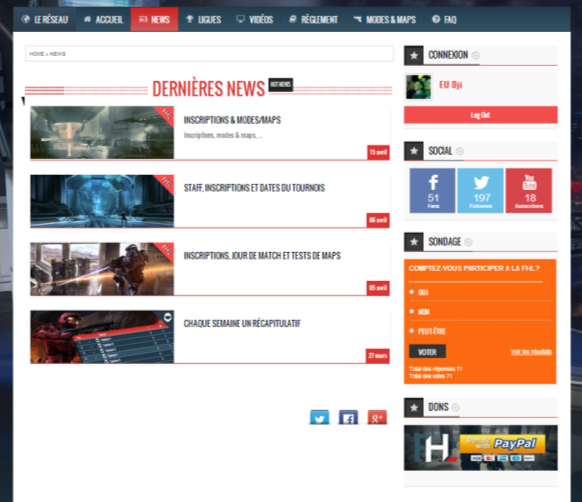Collapse the Social widget toggle

point(460,151)
